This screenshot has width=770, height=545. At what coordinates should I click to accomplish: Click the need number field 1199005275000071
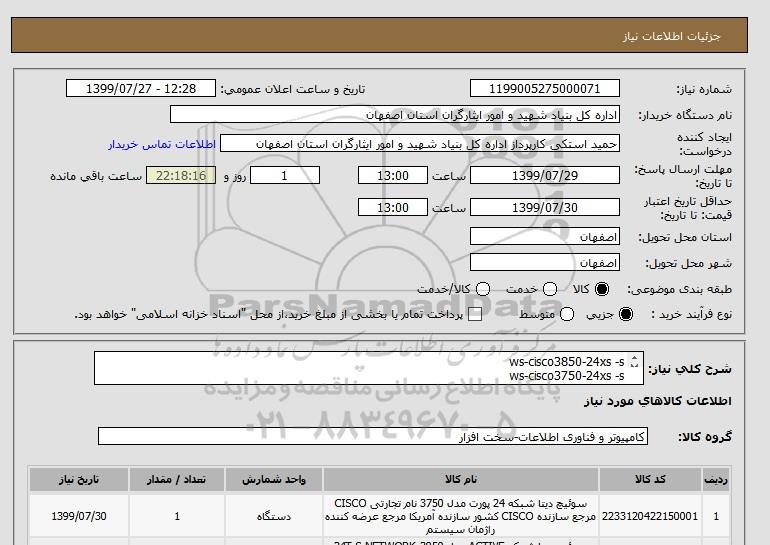click(545, 88)
